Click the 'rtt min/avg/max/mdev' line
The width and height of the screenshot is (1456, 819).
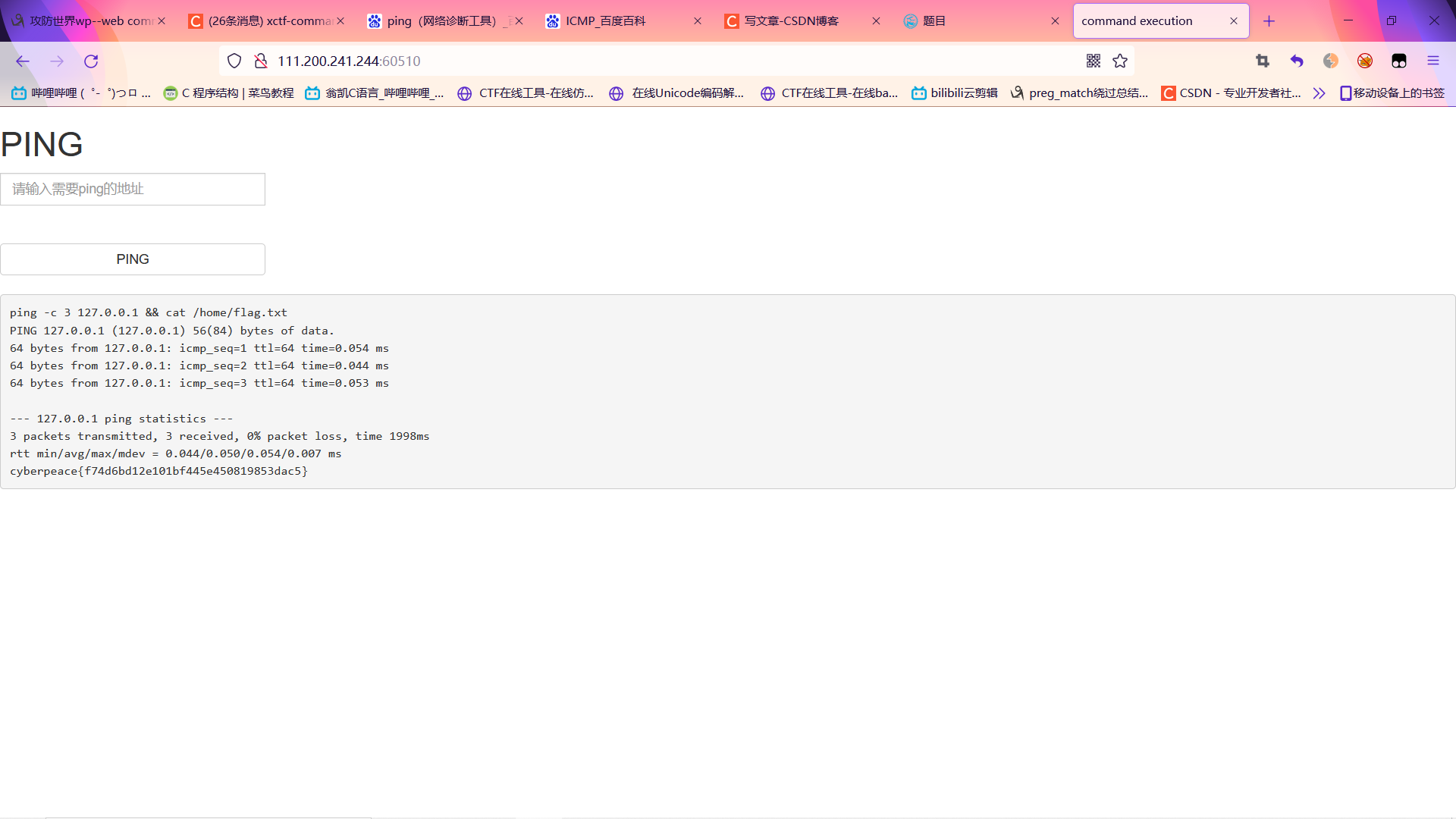tap(176, 453)
